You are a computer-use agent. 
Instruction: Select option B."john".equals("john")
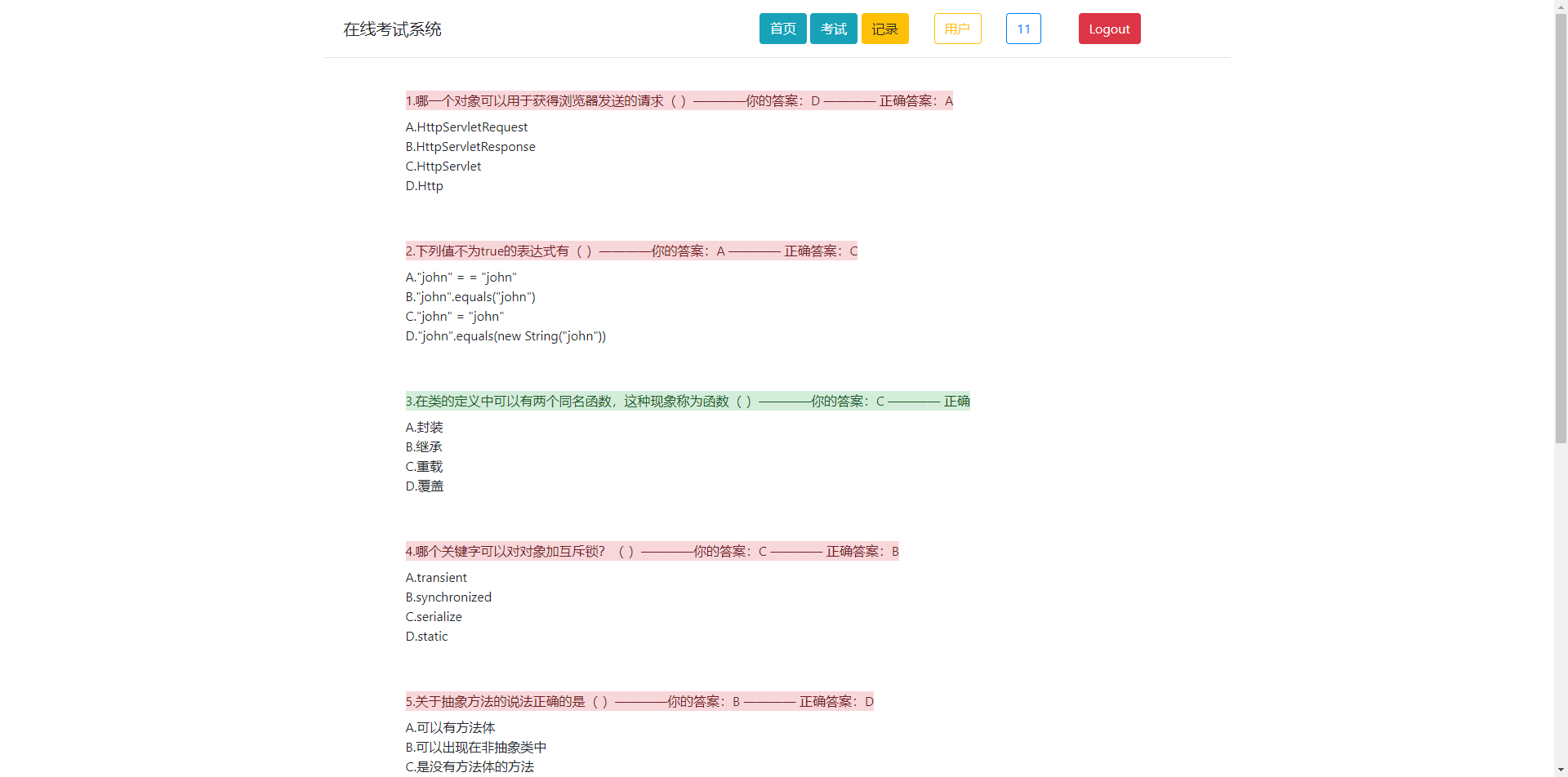(470, 297)
